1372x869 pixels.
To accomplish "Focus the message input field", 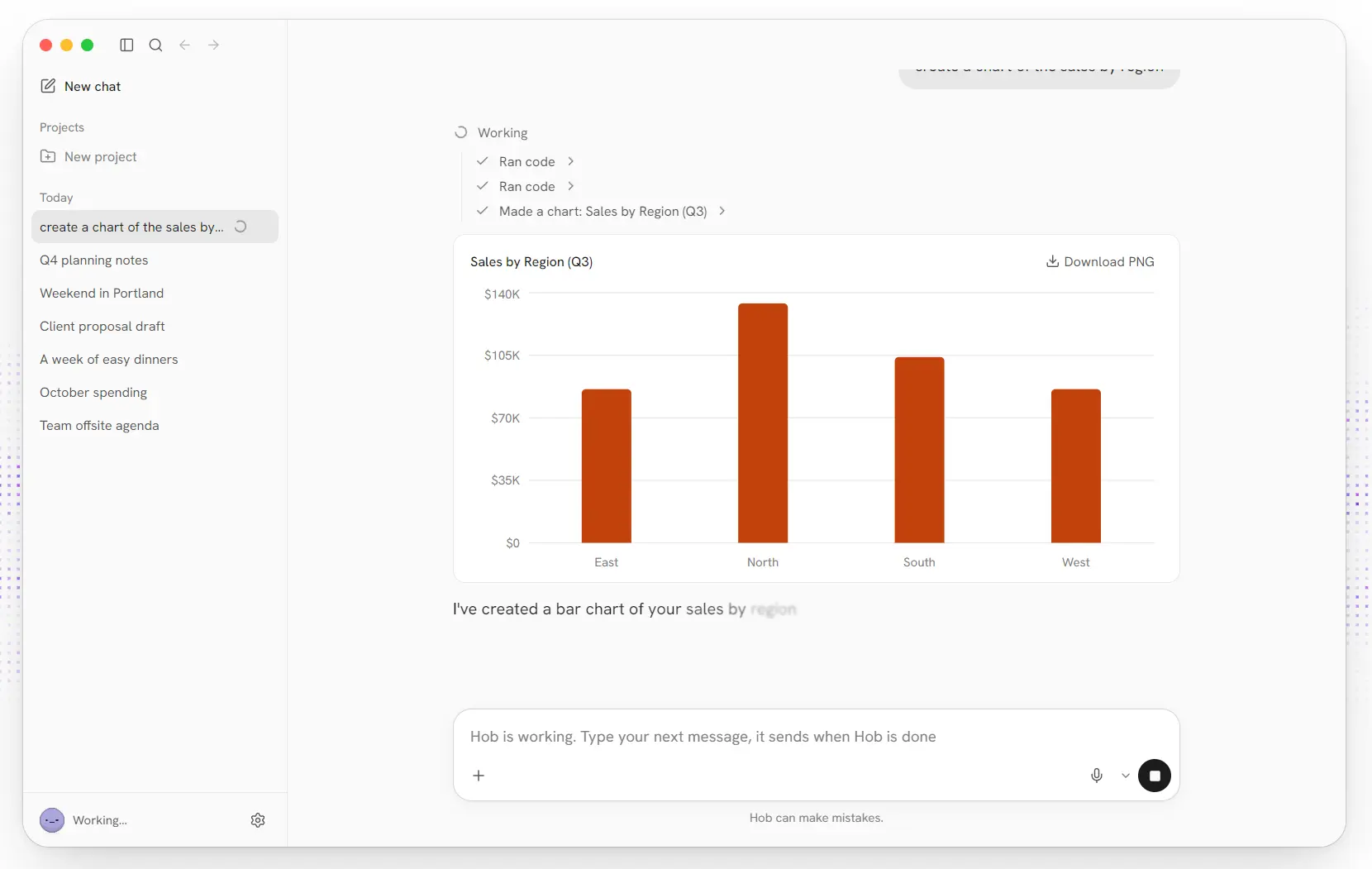I will 816,737.
